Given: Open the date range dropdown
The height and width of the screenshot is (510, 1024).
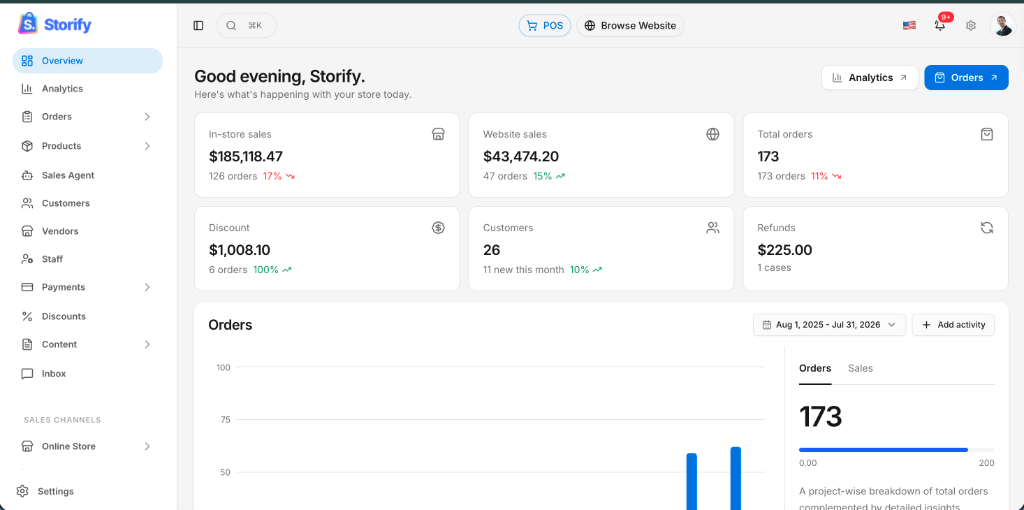Looking at the screenshot, I should 829,325.
